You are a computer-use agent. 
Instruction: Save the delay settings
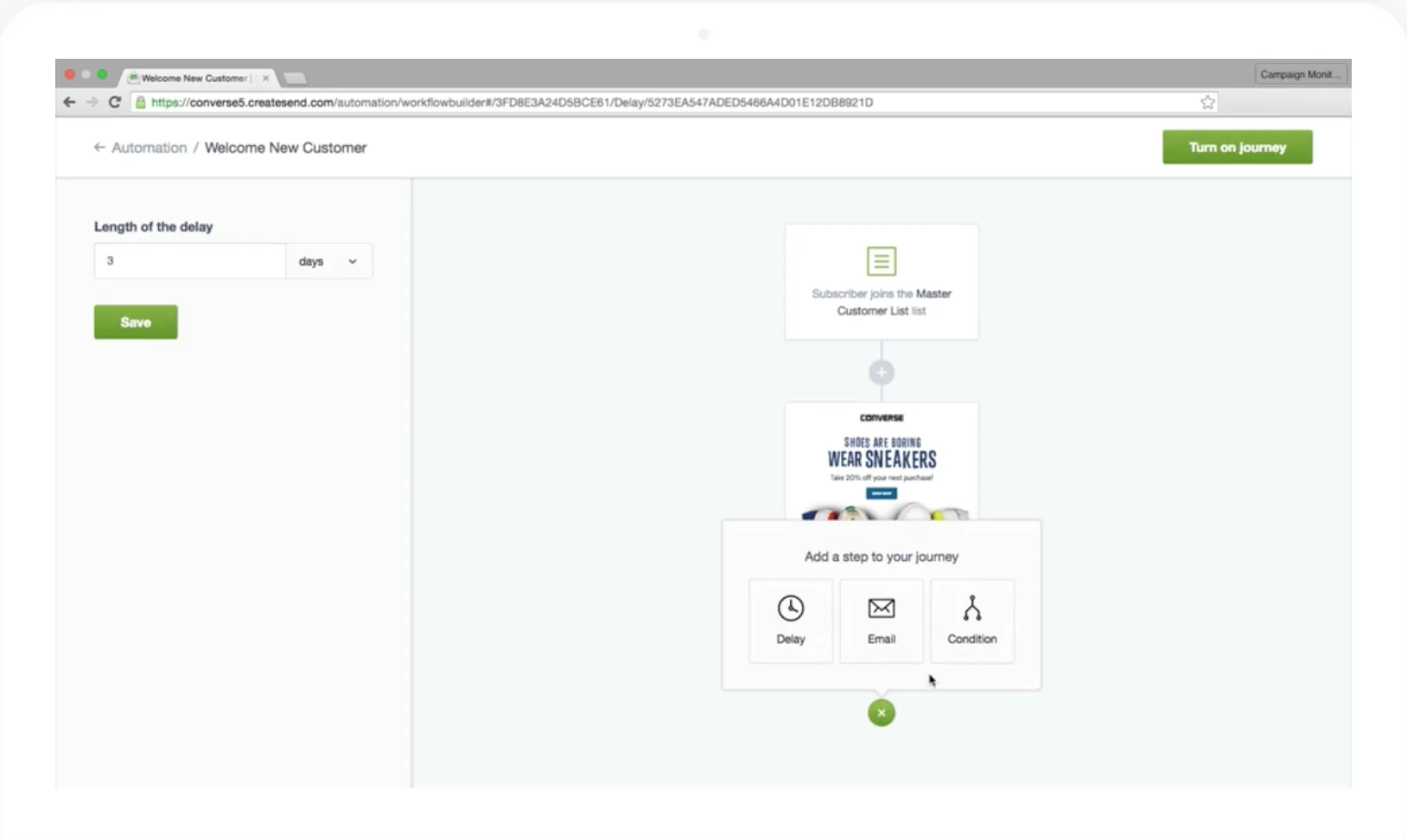point(136,322)
